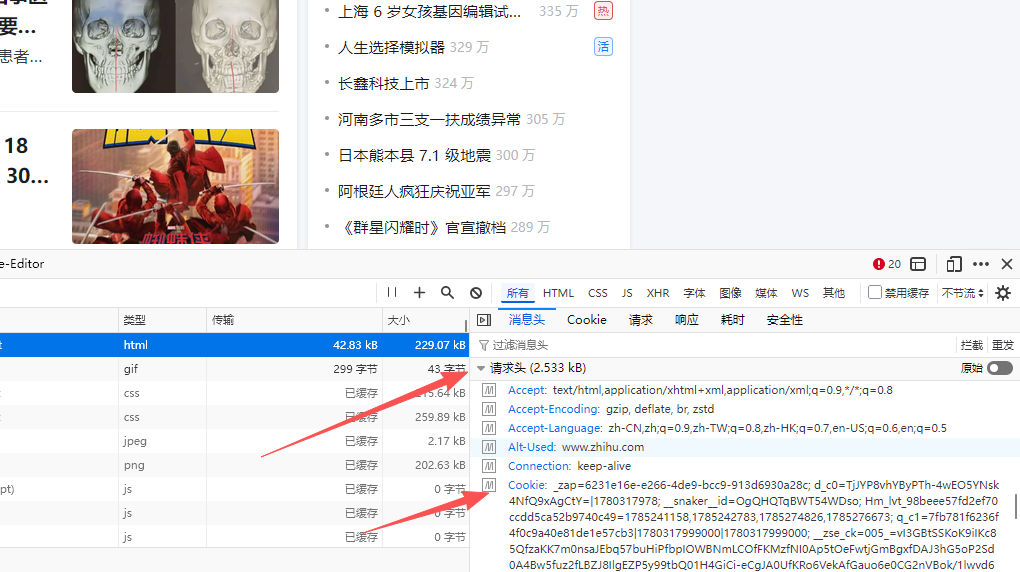Select the gif request row
This screenshot has height=572, width=1020.
234,369
